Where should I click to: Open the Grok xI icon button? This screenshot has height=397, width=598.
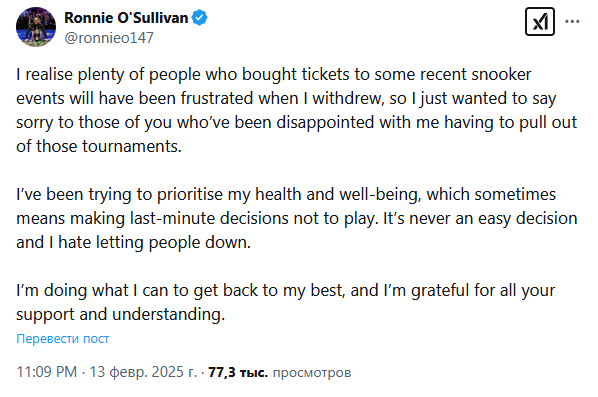[540, 22]
